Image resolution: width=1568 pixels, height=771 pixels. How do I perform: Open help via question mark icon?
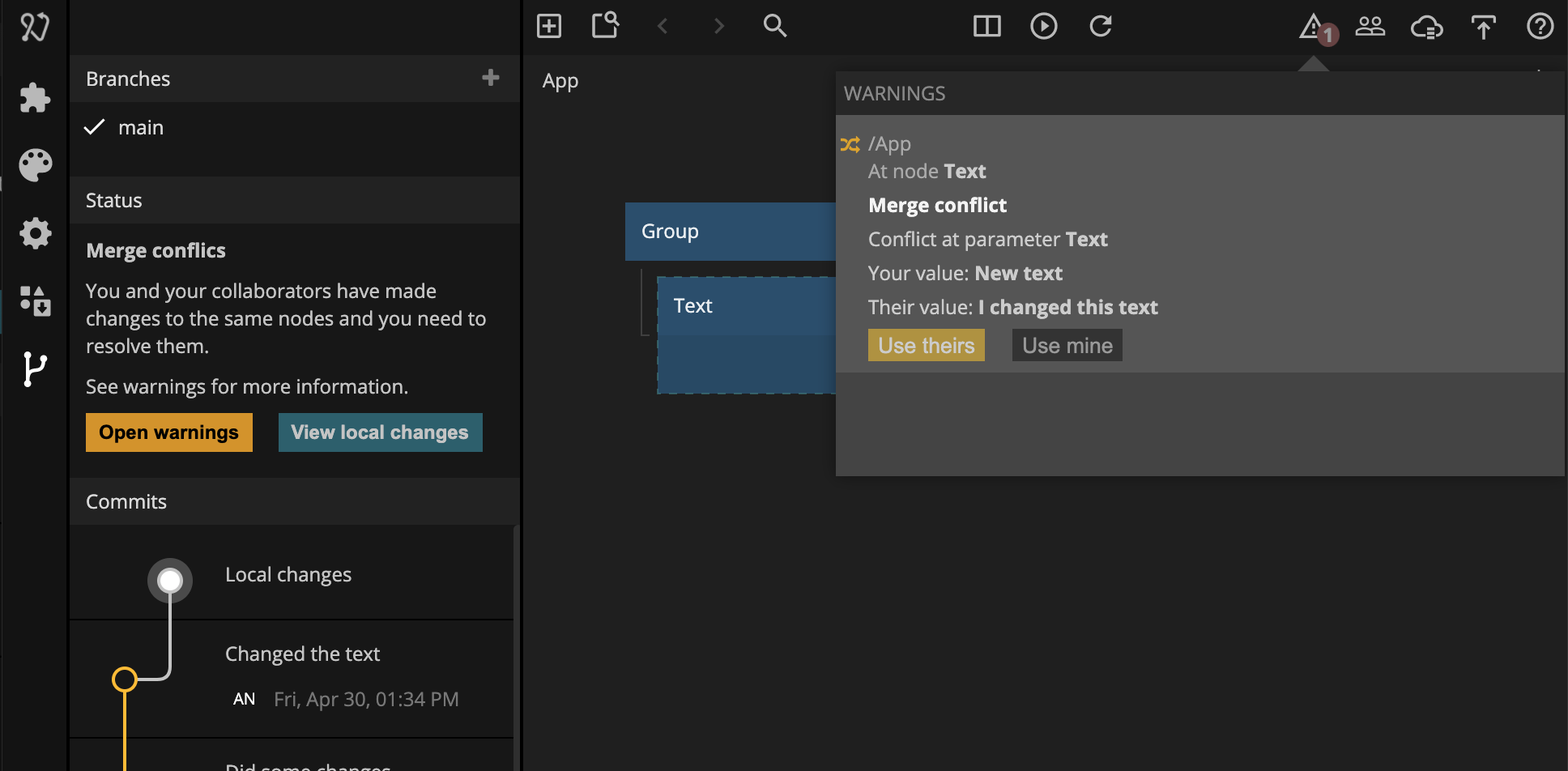click(x=1540, y=27)
